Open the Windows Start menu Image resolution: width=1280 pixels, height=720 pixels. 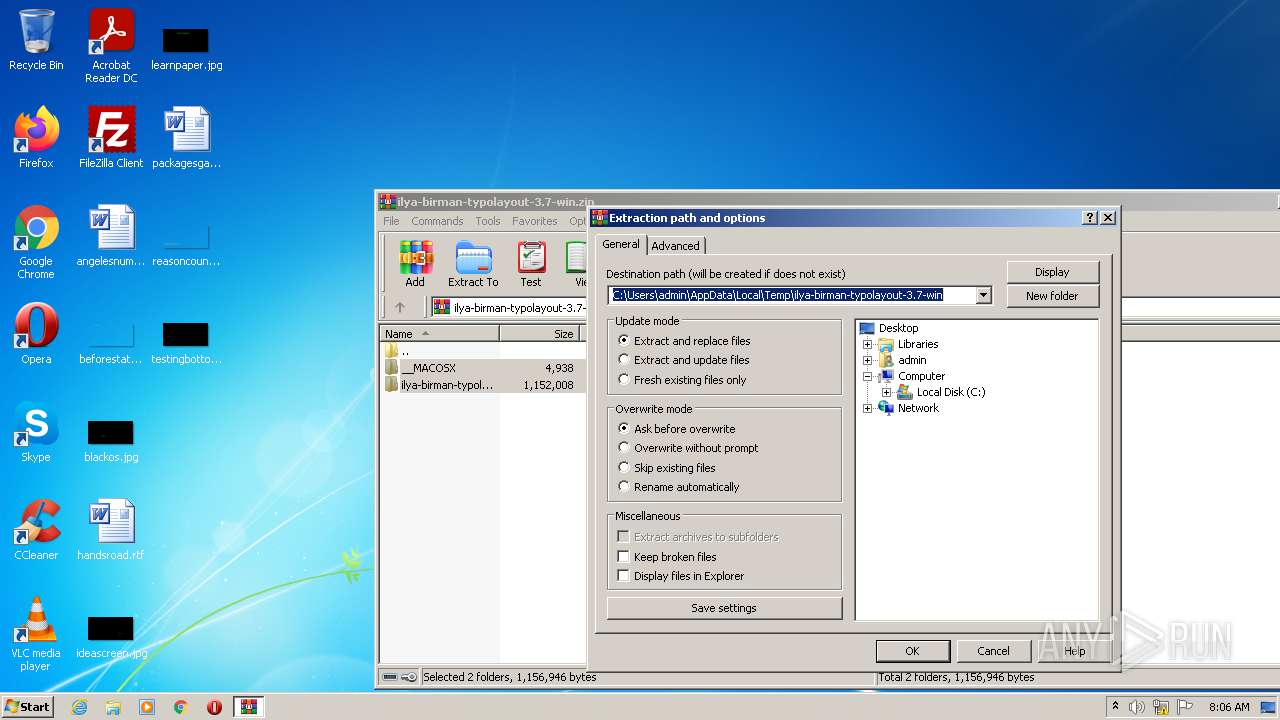click(x=28, y=707)
